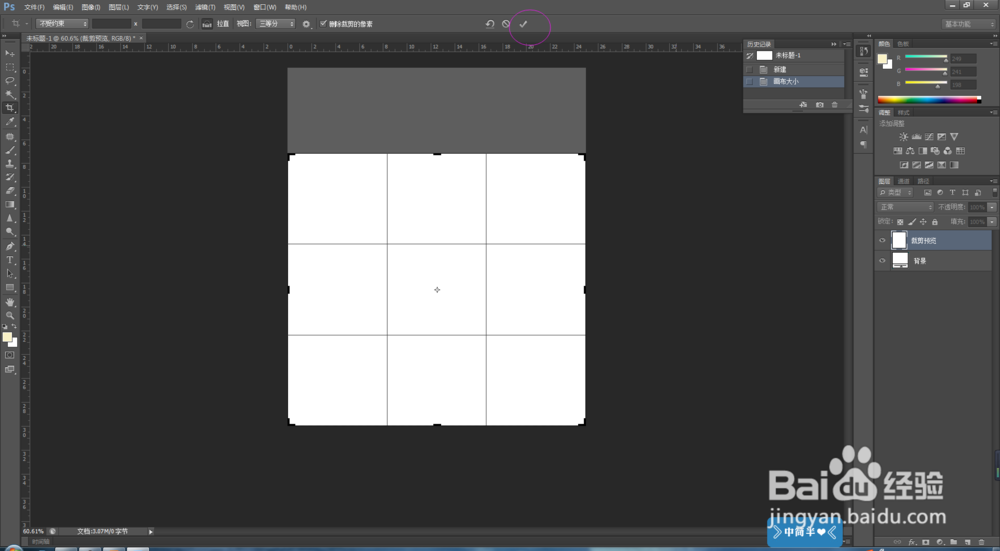Commit the crop with checkmark

(x=523, y=24)
